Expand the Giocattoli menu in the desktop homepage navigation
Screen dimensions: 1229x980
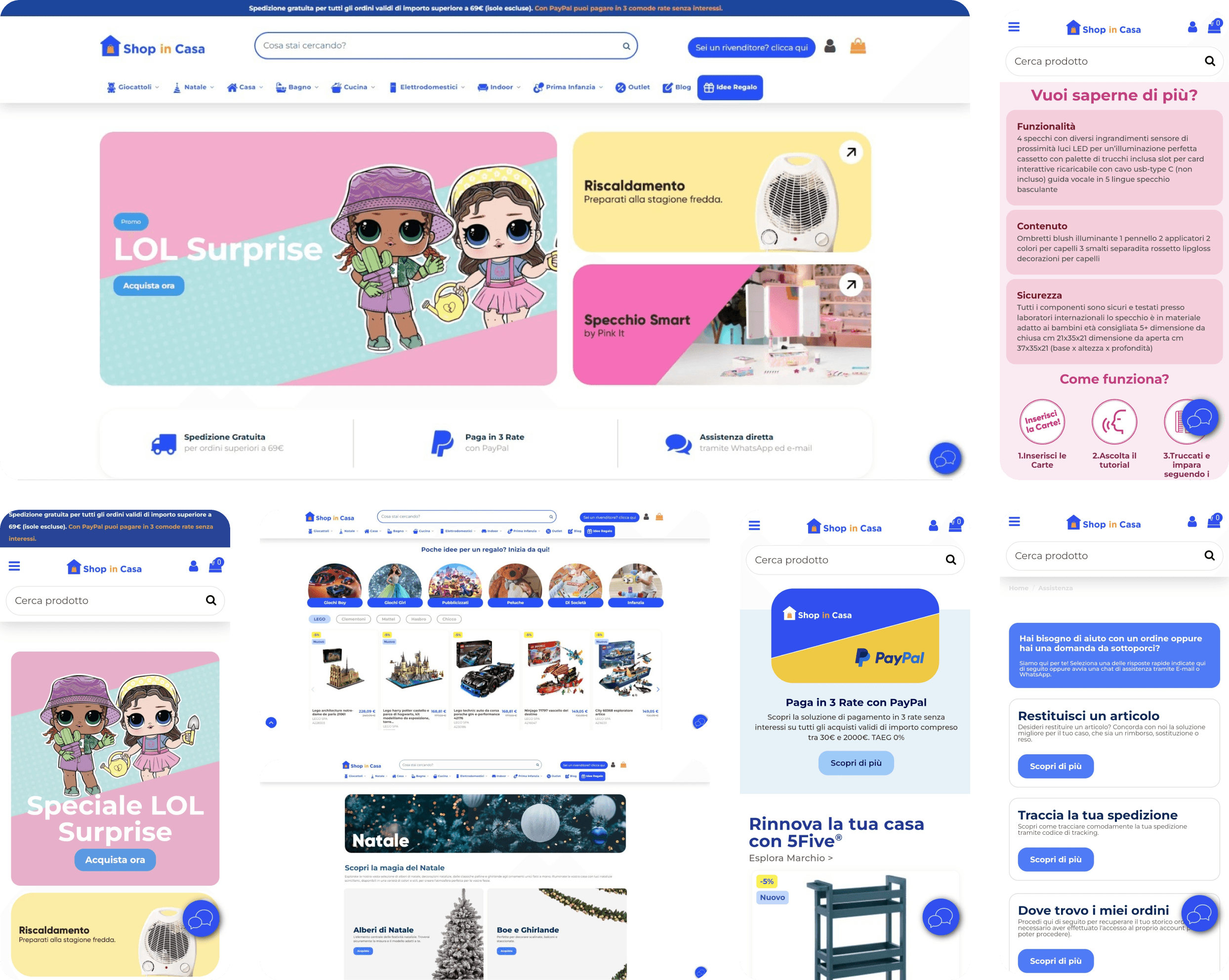coord(133,87)
